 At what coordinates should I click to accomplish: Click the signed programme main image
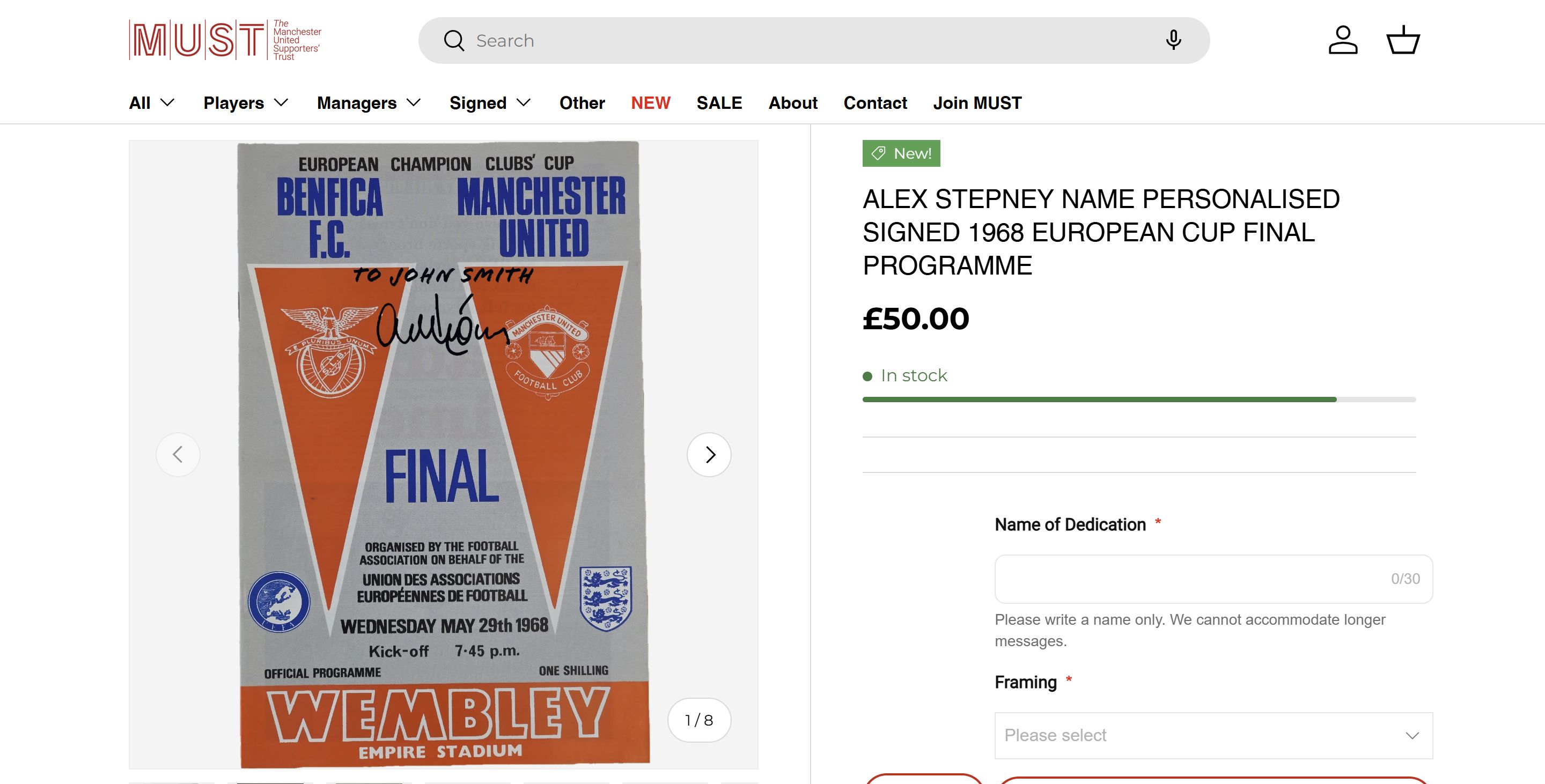click(443, 454)
